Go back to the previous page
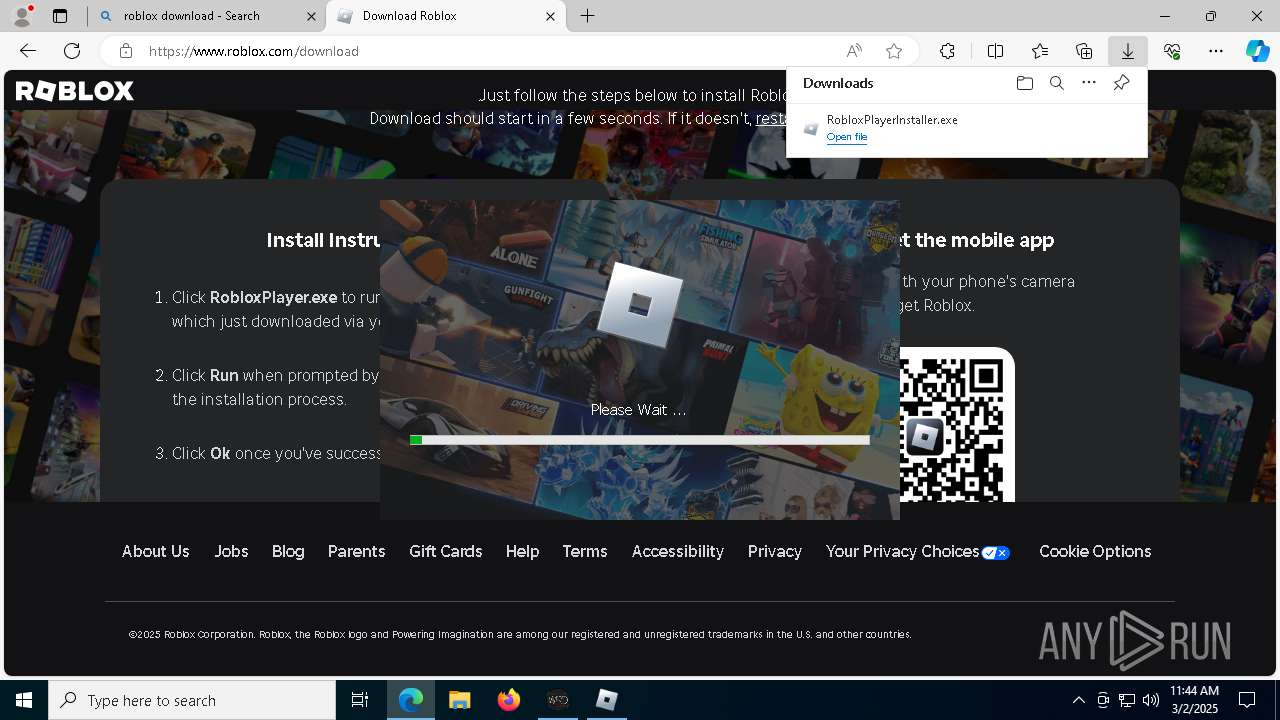Image resolution: width=1280 pixels, height=720 pixels. click(28, 51)
